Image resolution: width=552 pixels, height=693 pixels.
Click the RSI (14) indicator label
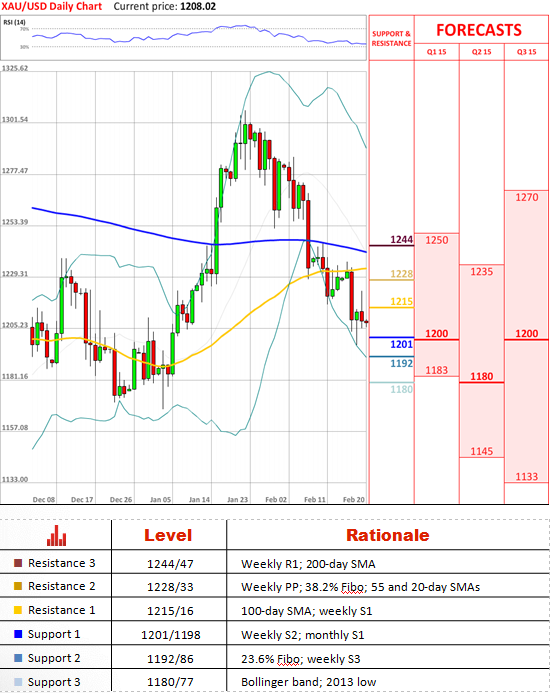pyautogui.click(x=15, y=22)
